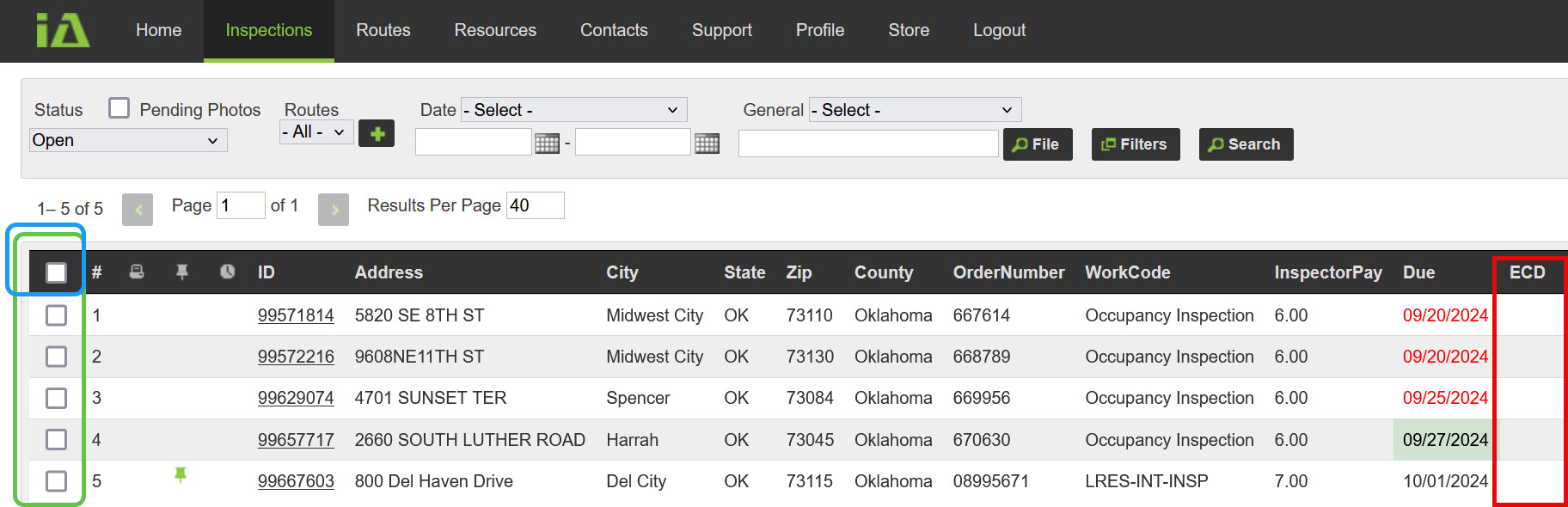Open the Routes tab in navigation

pyautogui.click(x=383, y=30)
